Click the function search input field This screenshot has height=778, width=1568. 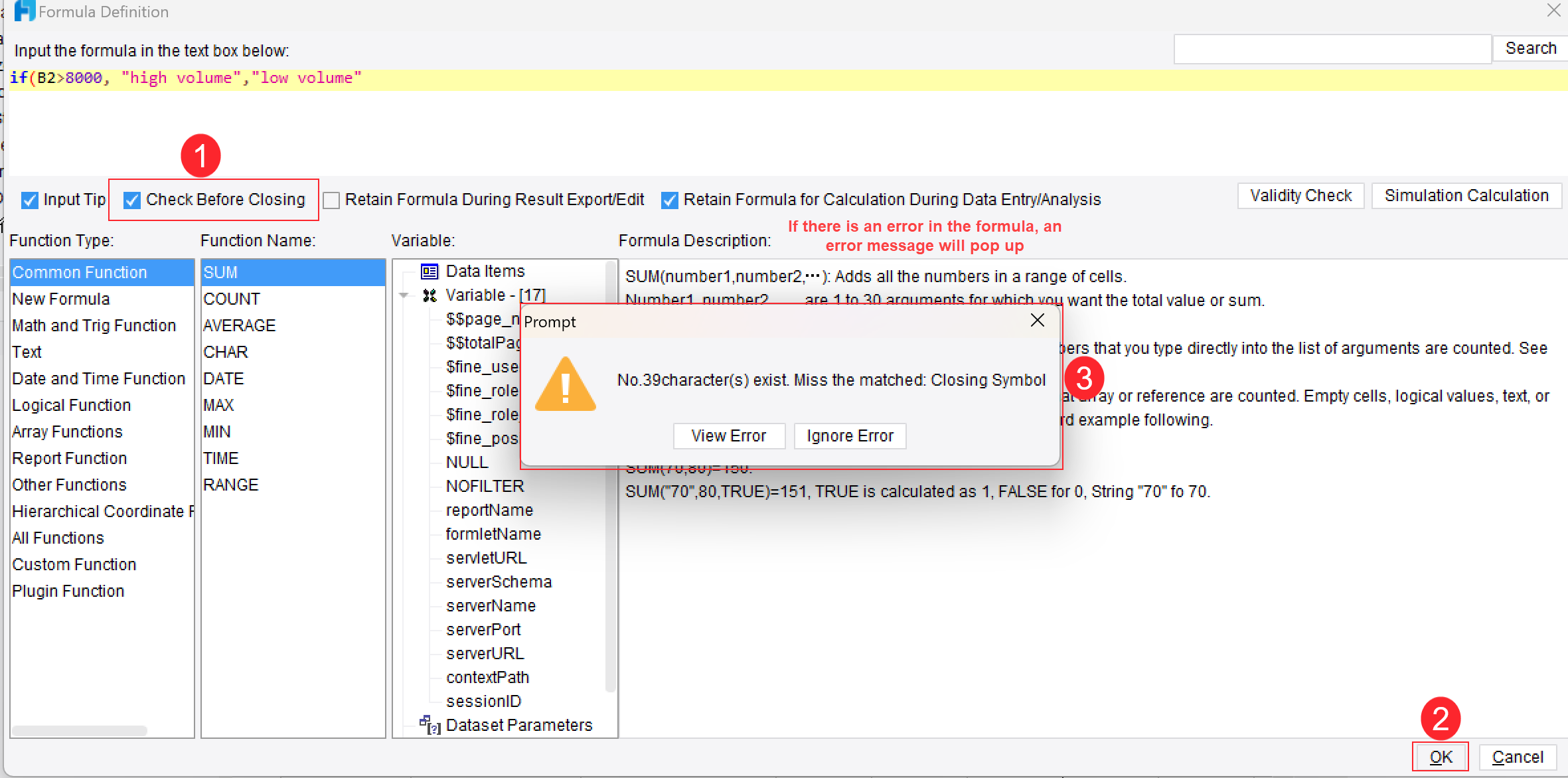pyautogui.click(x=1332, y=49)
